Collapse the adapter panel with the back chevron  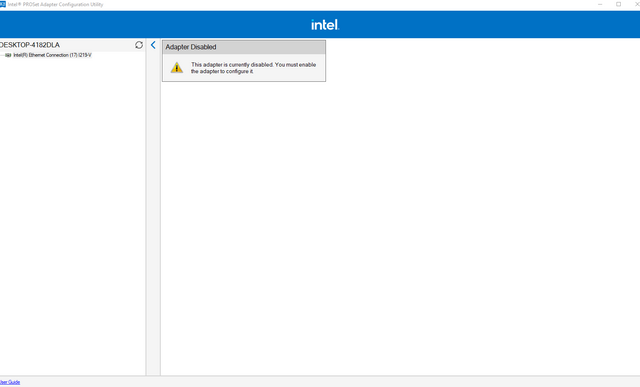153,45
